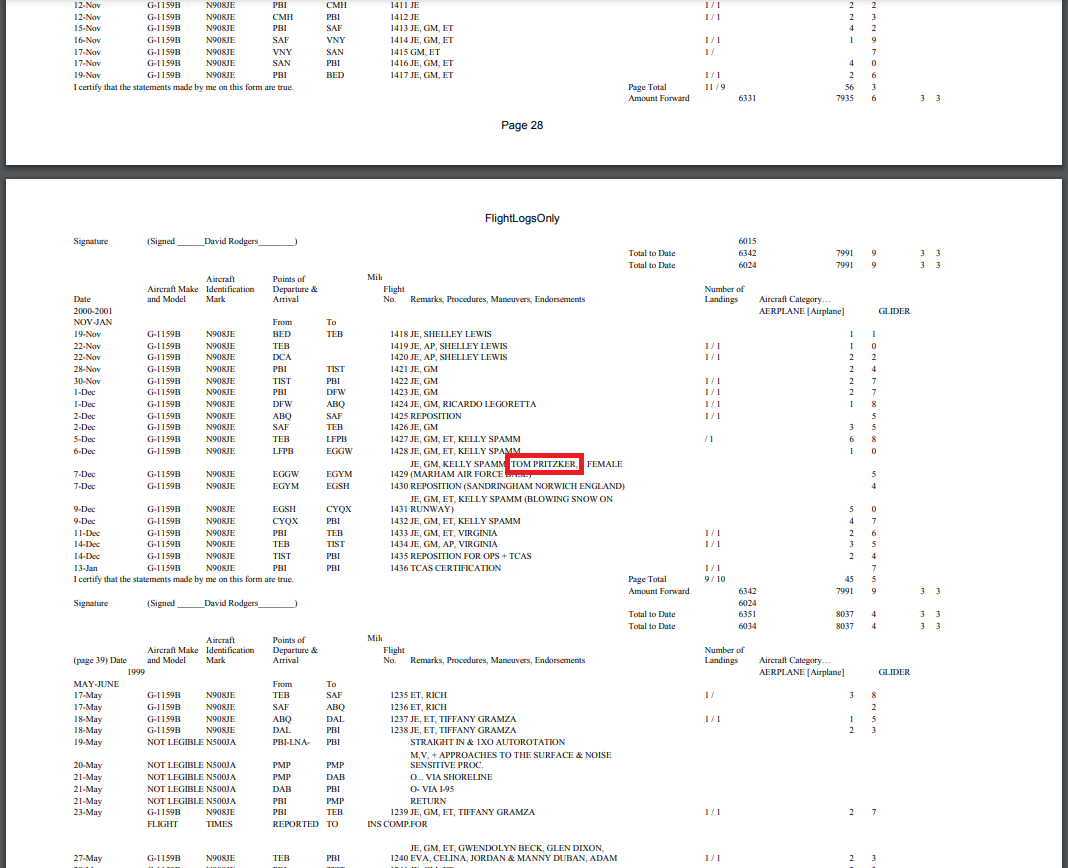
Task: Click the Page 28 footer label
Action: [x=521, y=126]
